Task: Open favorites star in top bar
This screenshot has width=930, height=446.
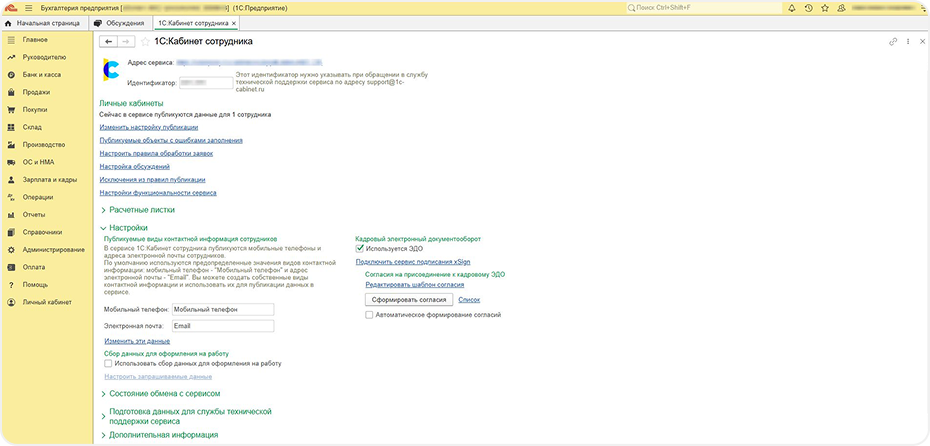Action: tap(825, 8)
